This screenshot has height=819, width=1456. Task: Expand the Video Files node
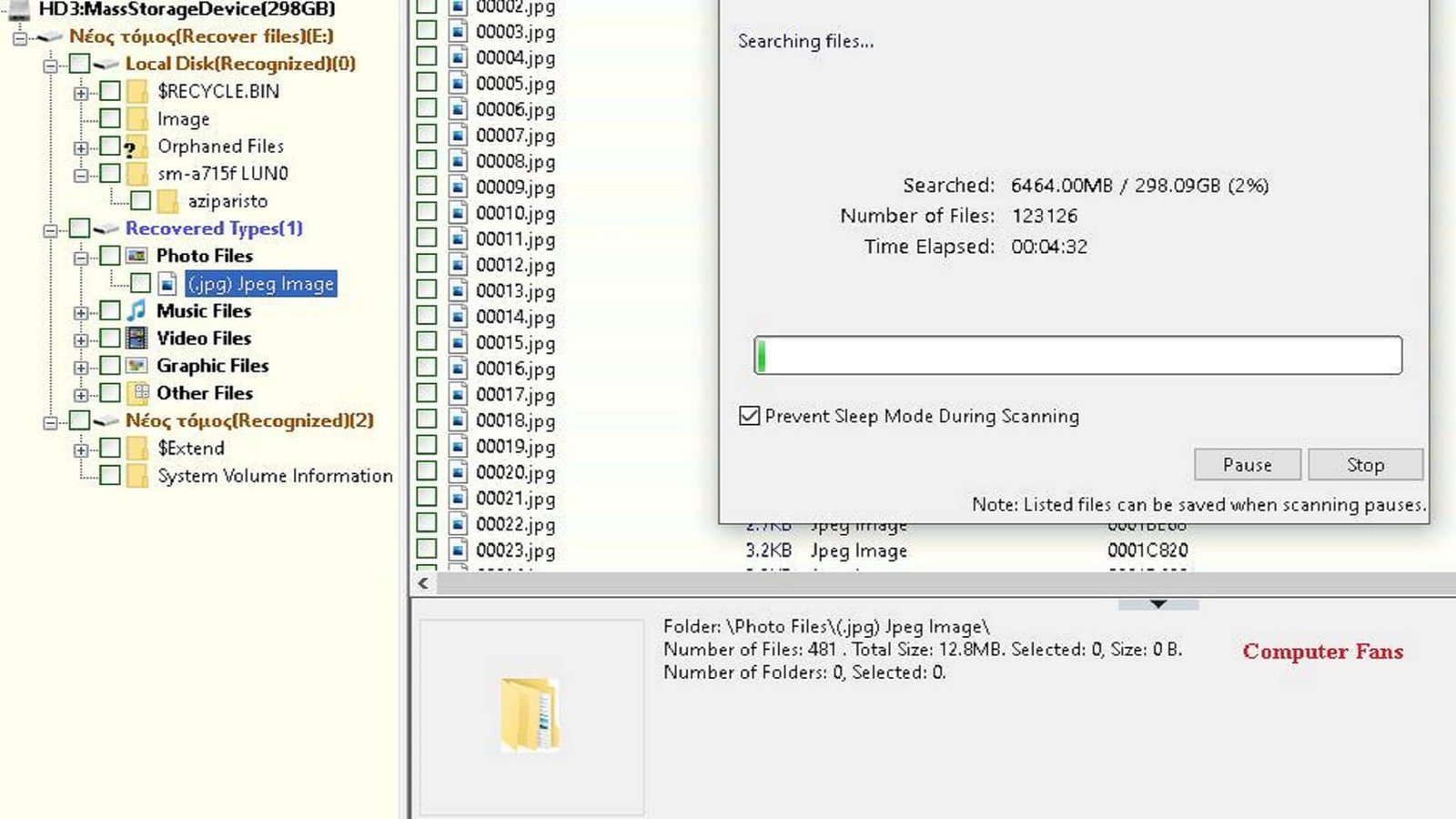[x=81, y=339]
